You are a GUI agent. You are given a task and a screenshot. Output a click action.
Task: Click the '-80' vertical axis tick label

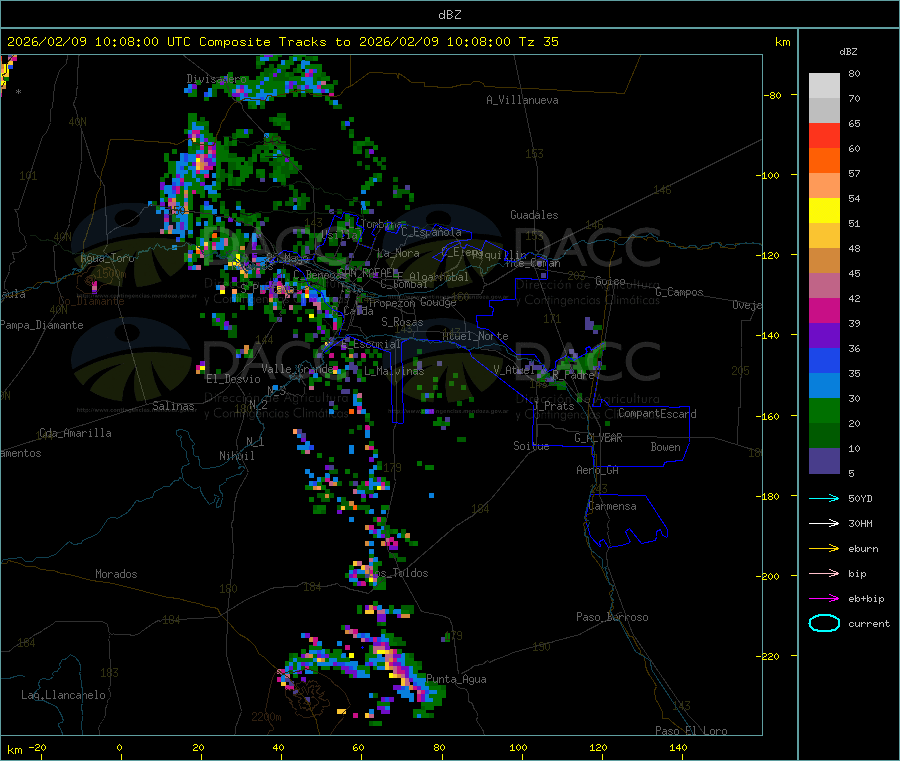[x=772, y=95]
